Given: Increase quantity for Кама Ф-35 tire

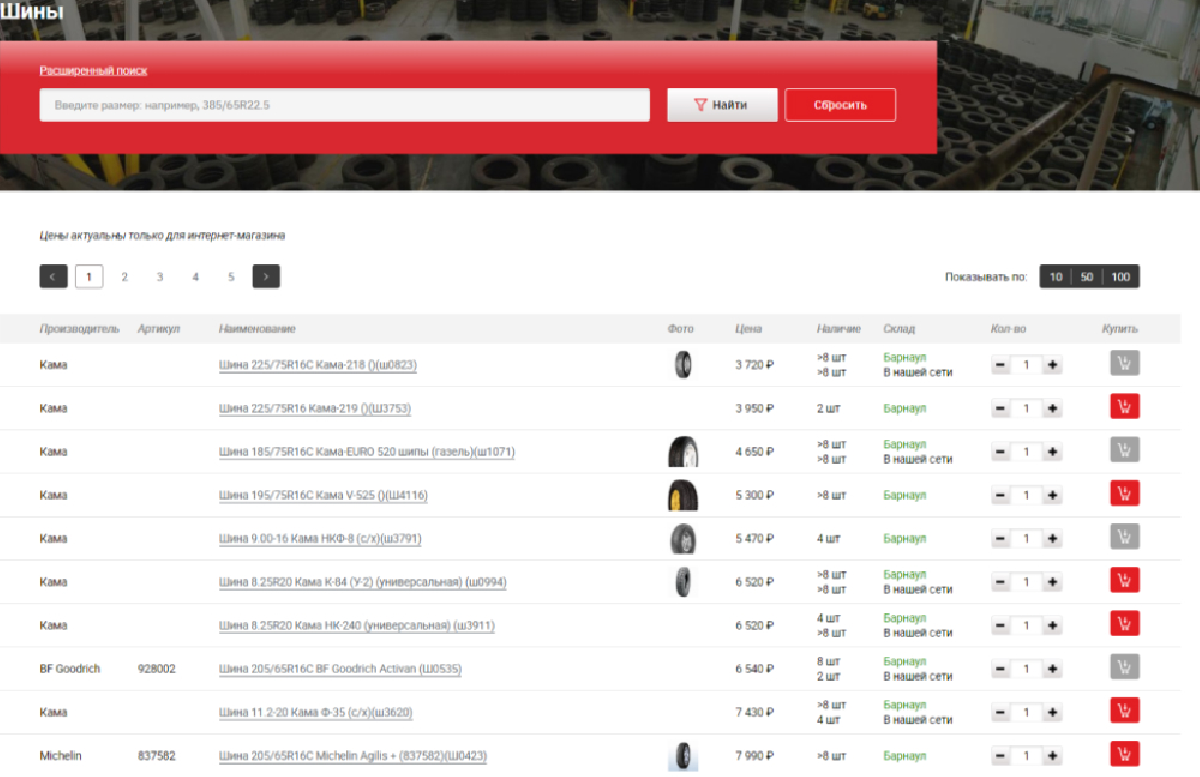Looking at the screenshot, I should pyautogui.click(x=1052, y=712).
